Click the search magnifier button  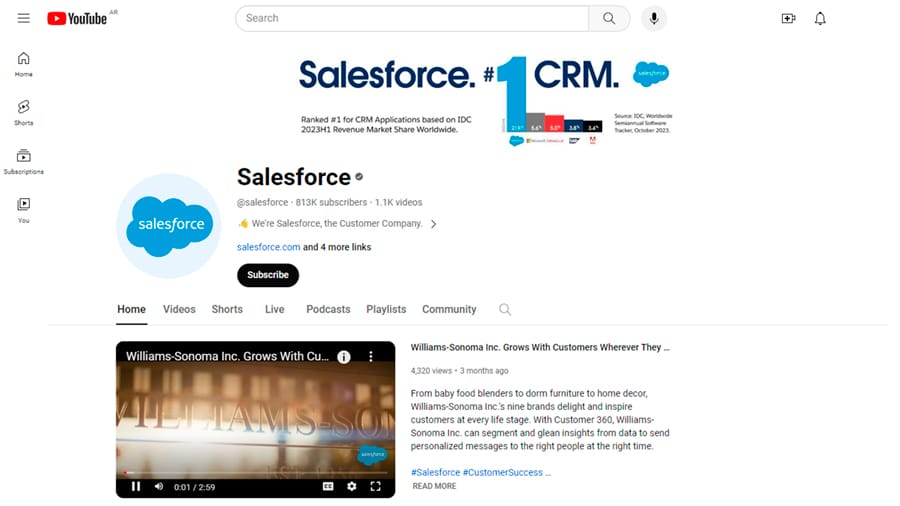(x=609, y=18)
